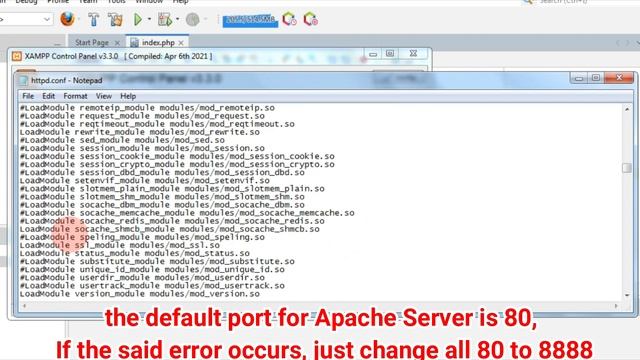Click the line loading setenvif_module
The height and width of the screenshot is (360, 640).
pos(144,180)
